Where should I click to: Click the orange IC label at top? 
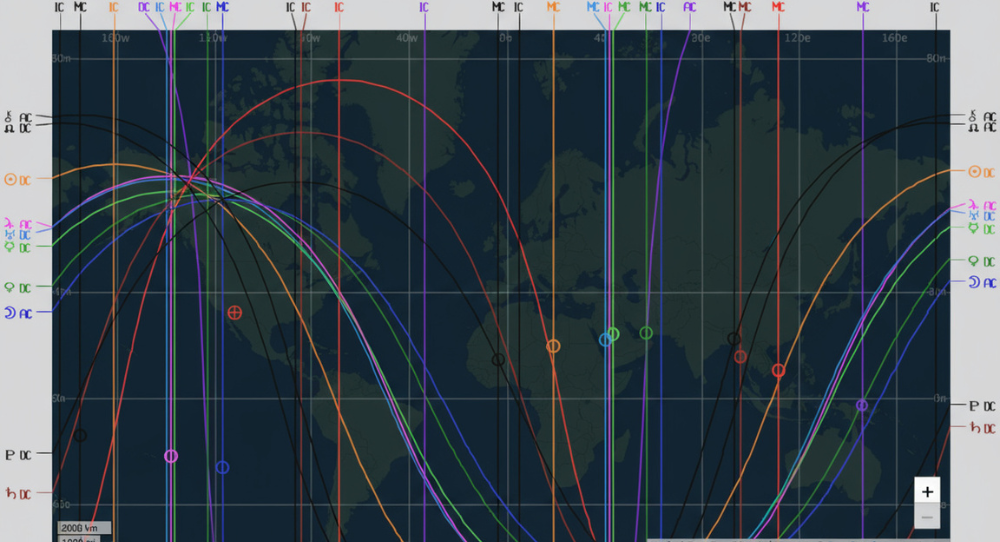pos(113,7)
